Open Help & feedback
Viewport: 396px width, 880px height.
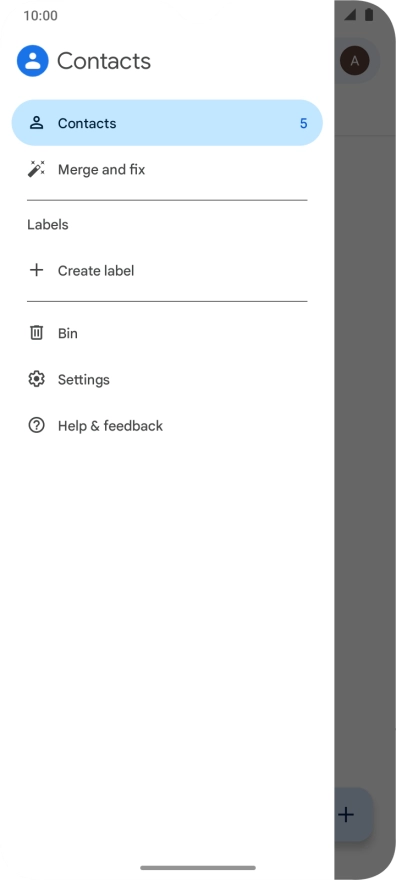pyautogui.click(x=167, y=425)
